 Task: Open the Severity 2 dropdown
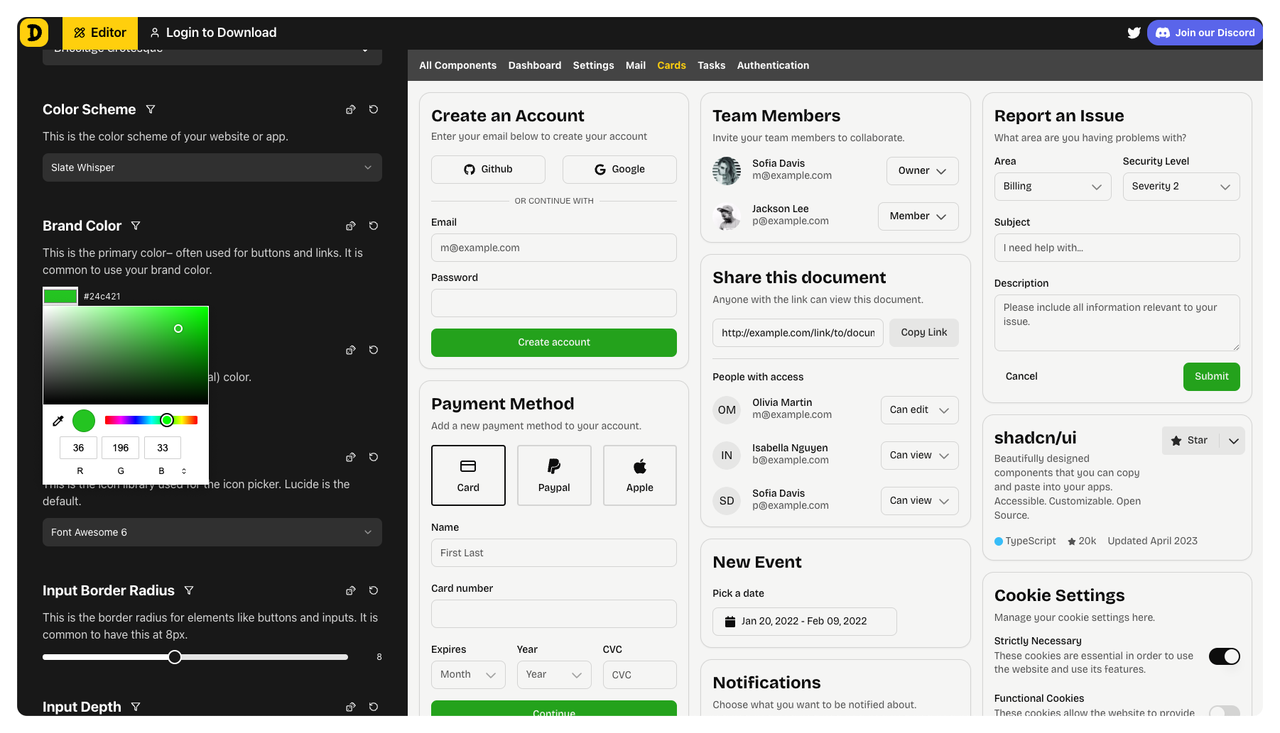point(1181,186)
